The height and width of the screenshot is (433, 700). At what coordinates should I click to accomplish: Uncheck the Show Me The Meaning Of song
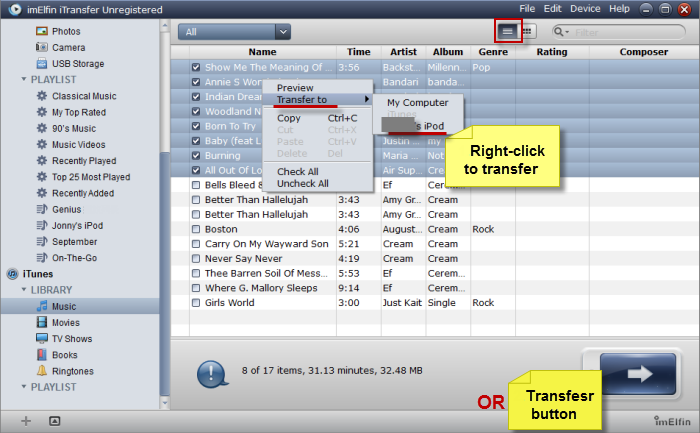[x=196, y=67]
